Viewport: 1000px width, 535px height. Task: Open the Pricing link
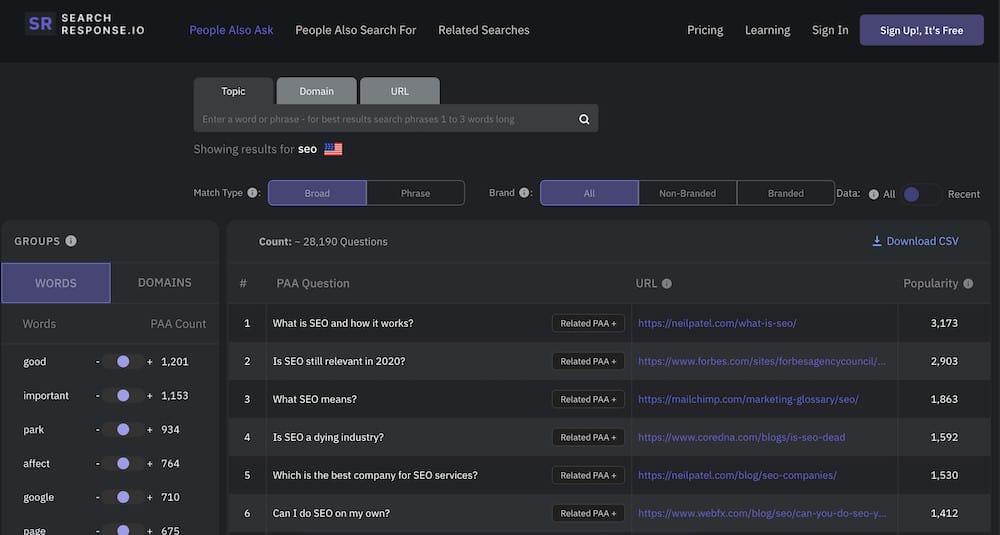click(x=705, y=30)
